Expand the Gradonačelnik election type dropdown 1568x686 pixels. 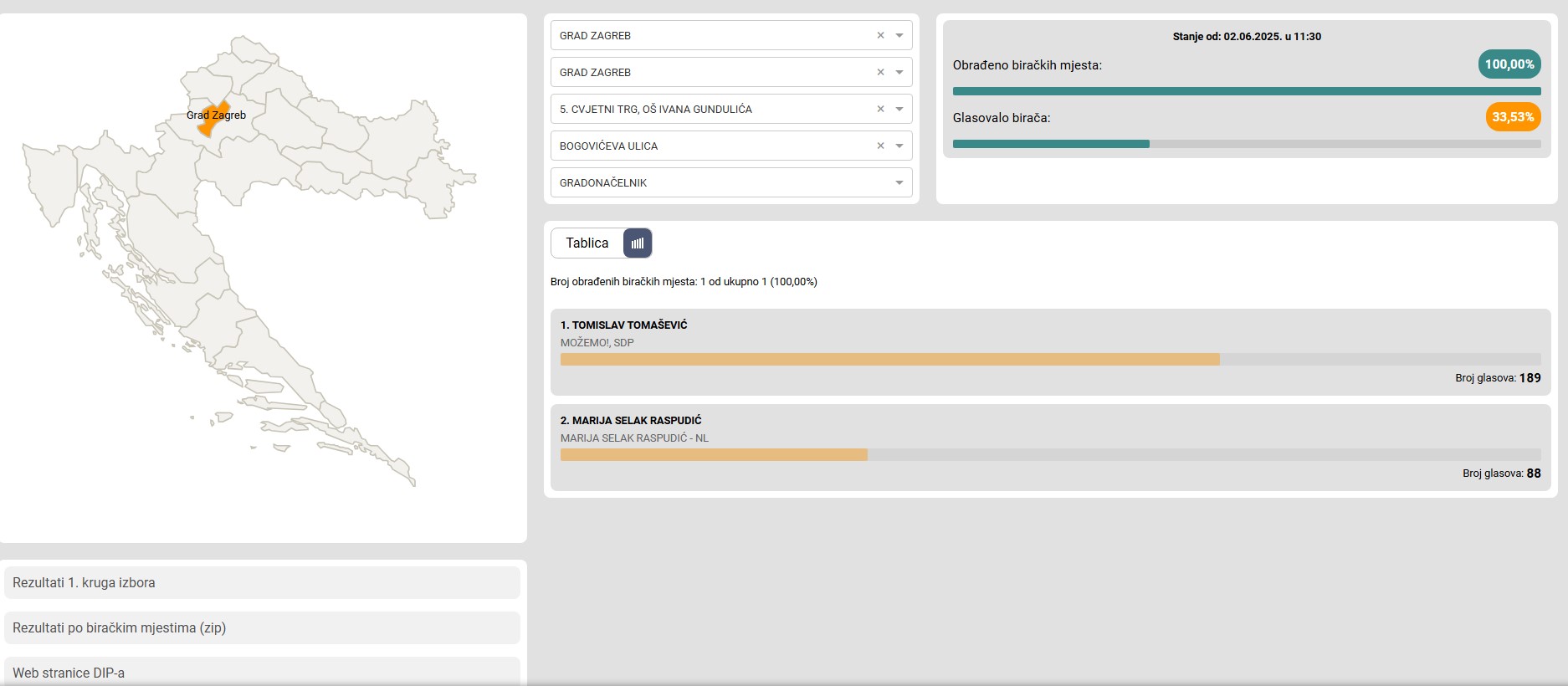point(899,183)
